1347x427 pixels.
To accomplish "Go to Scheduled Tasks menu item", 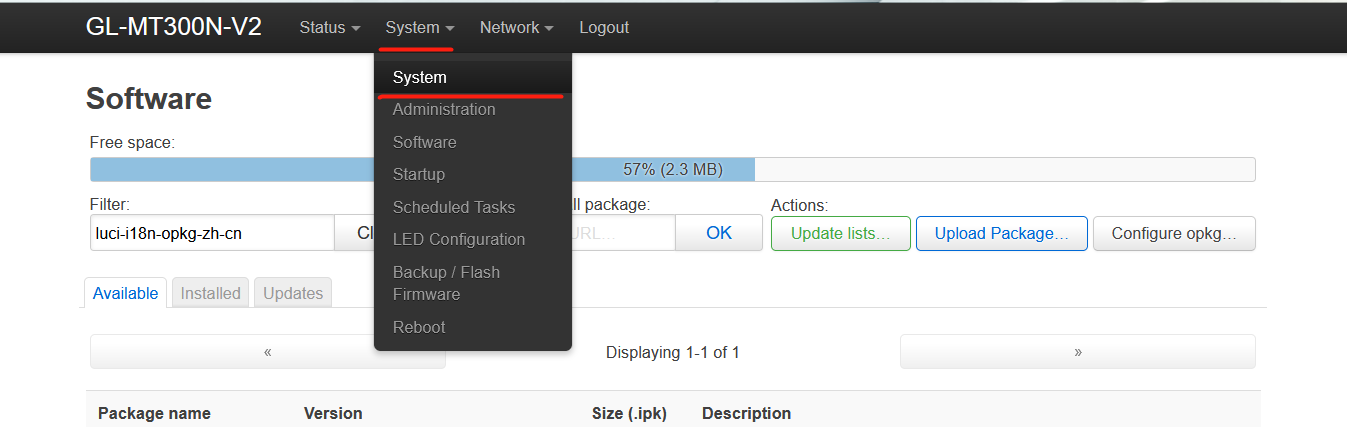I will 454,207.
